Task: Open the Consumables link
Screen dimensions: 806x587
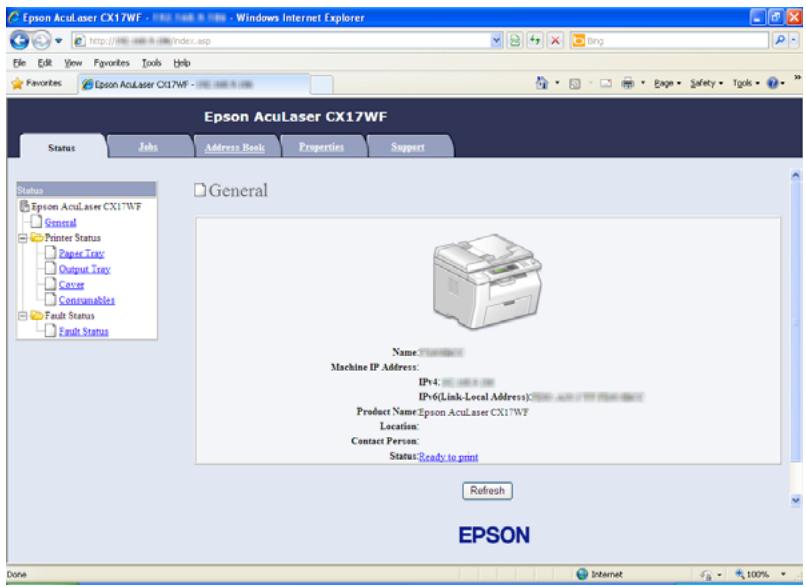Action: click(87, 300)
